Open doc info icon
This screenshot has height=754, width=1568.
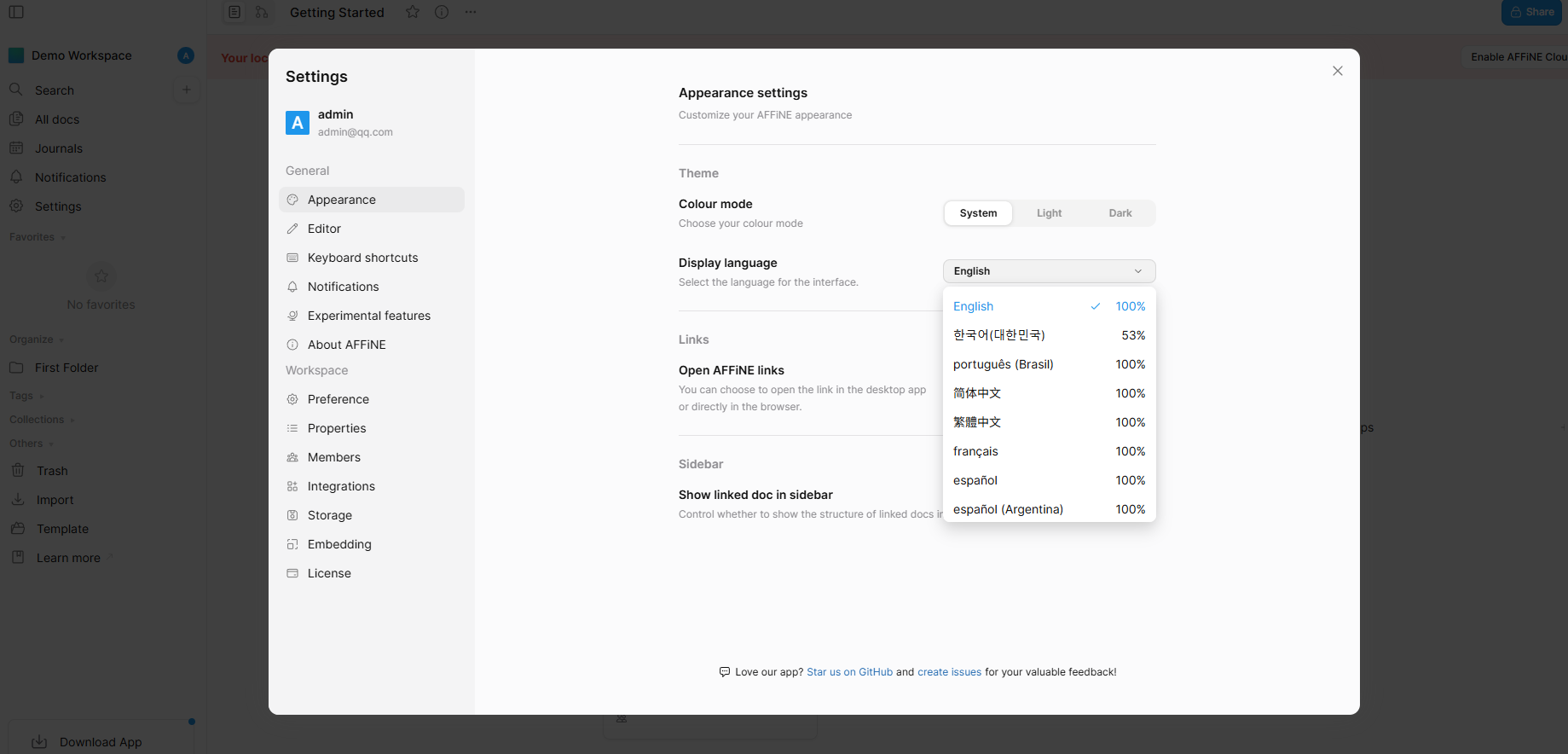[x=442, y=12]
